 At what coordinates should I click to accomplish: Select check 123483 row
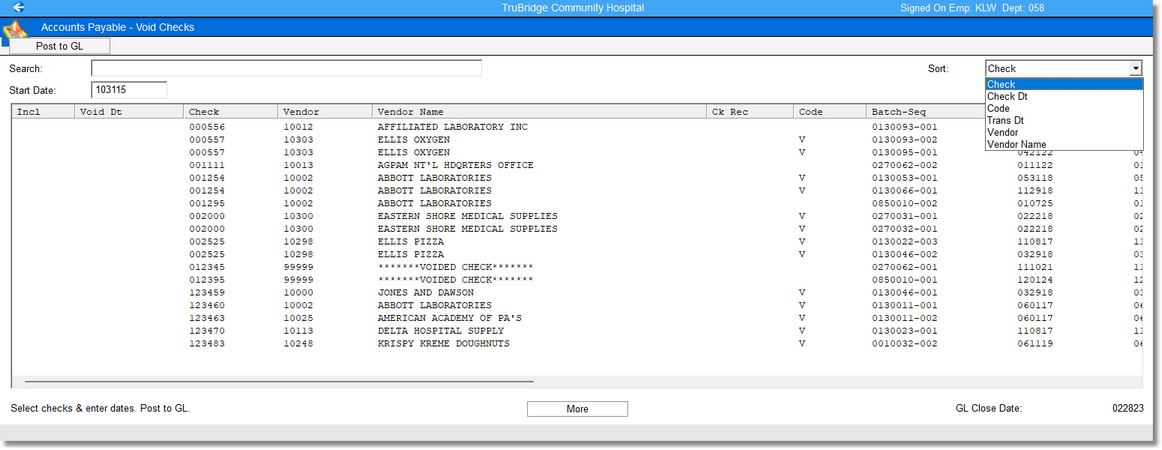(578, 344)
